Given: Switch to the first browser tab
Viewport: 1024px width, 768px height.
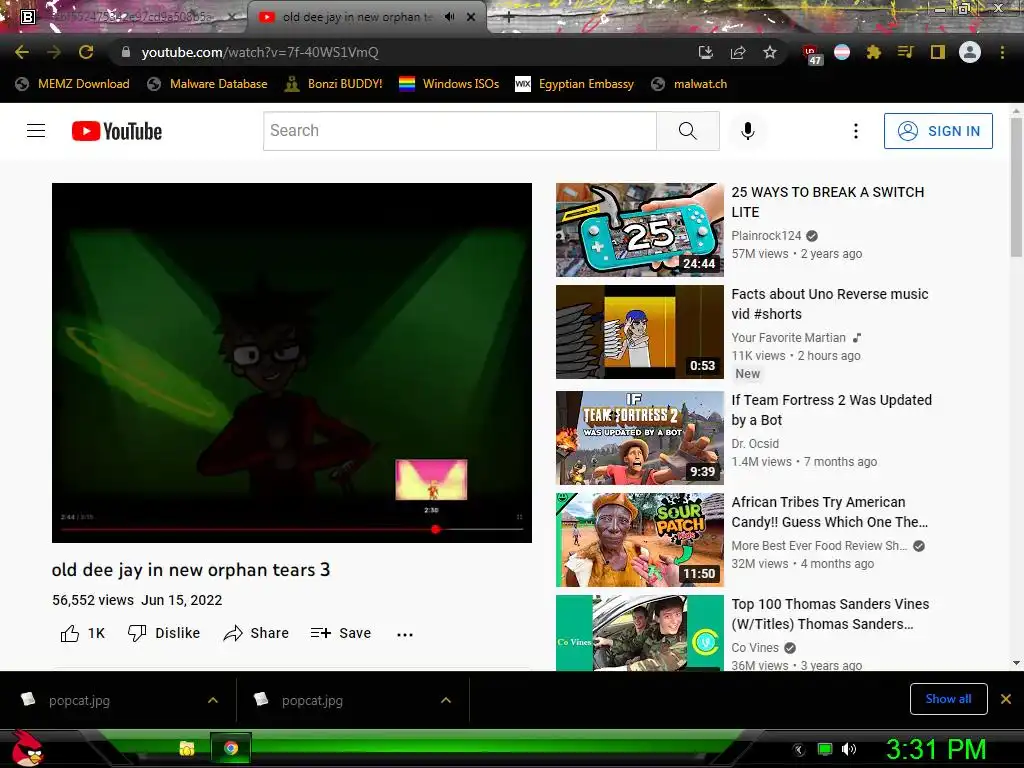Looking at the screenshot, I should tap(131, 17).
